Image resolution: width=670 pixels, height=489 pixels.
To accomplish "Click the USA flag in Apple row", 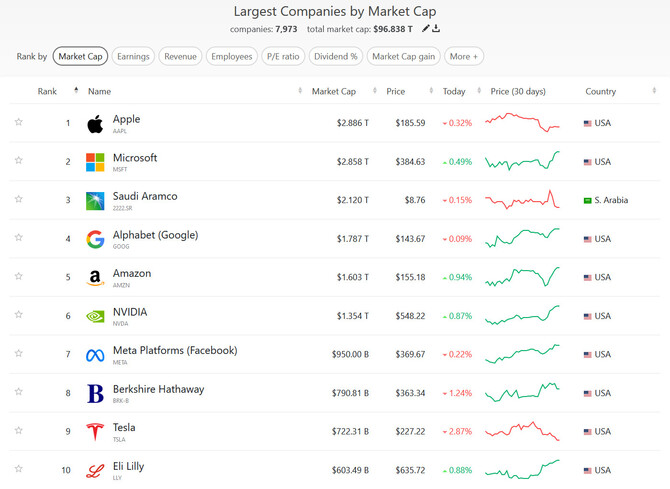I will (588, 124).
